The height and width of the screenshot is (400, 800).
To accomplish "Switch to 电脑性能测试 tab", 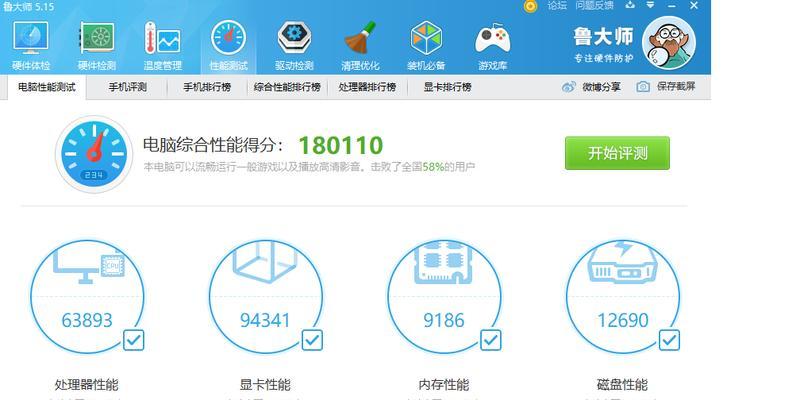I will [x=46, y=87].
